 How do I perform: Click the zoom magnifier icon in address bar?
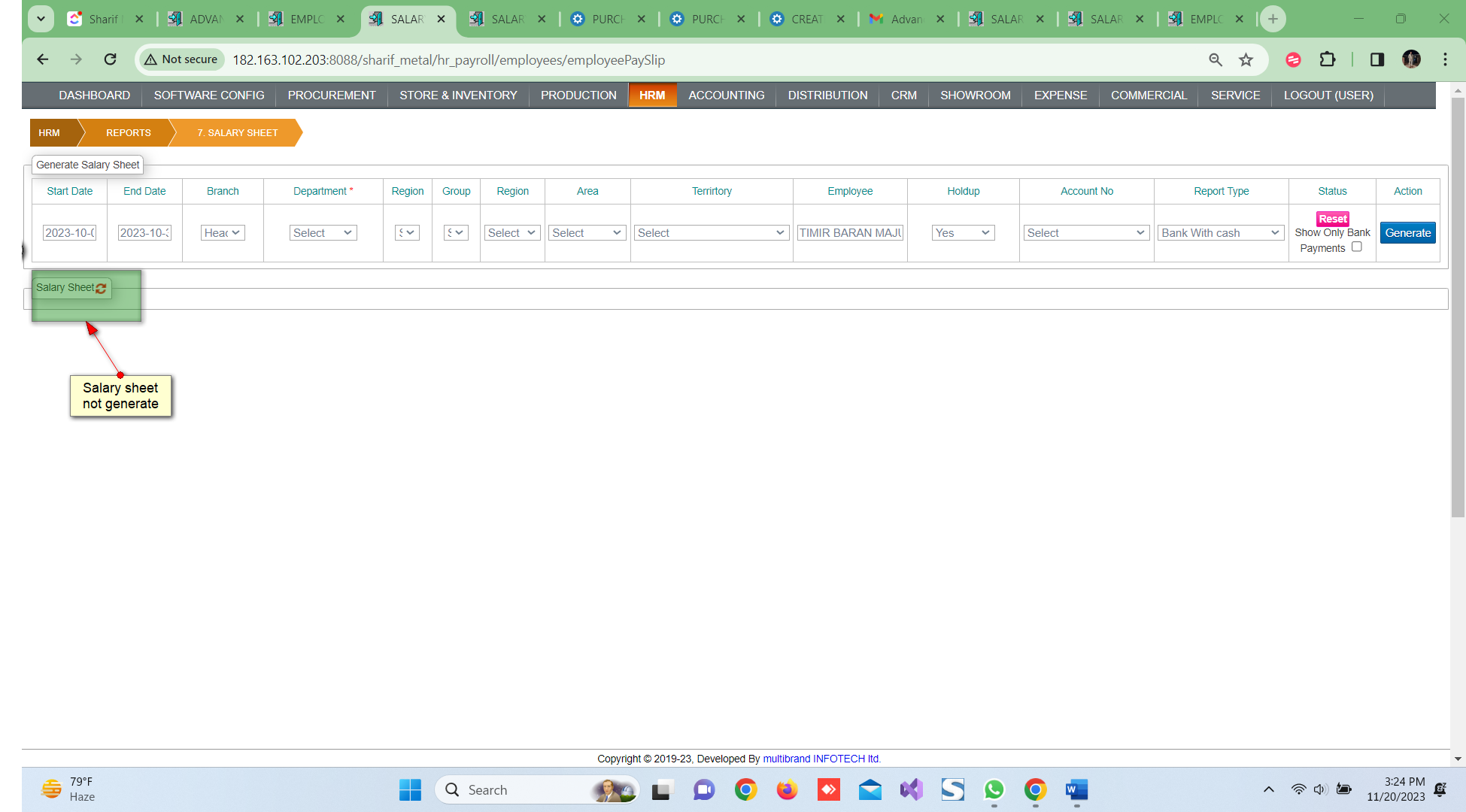(1216, 59)
